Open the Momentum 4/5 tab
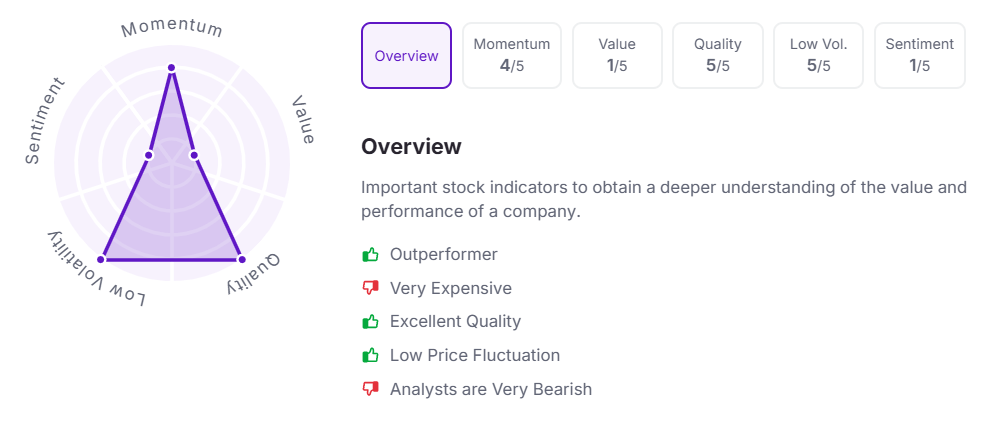 pos(512,56)
